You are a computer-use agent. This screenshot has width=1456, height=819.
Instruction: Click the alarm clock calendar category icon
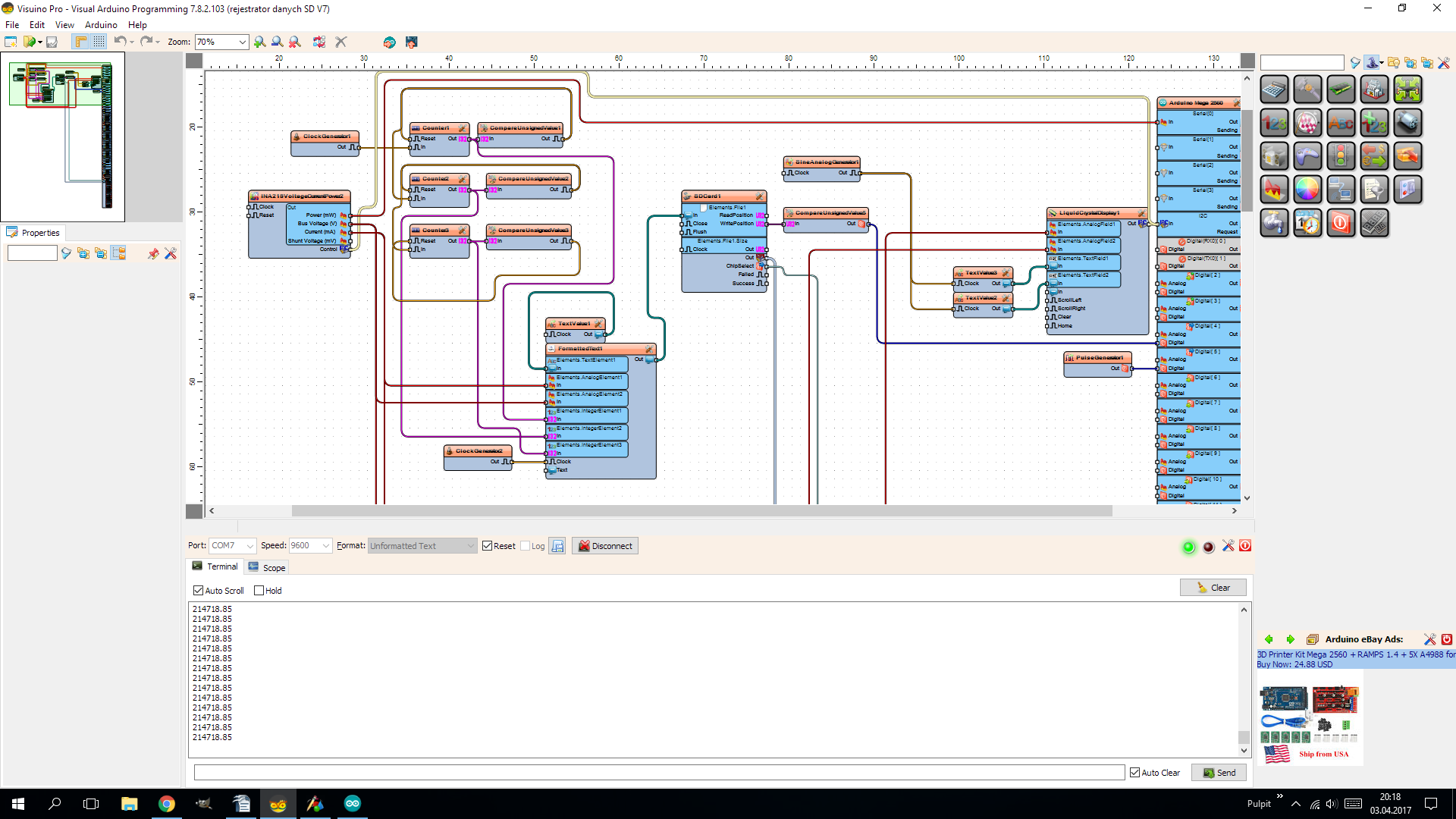pyautogui.click(x=1307, y=223)
